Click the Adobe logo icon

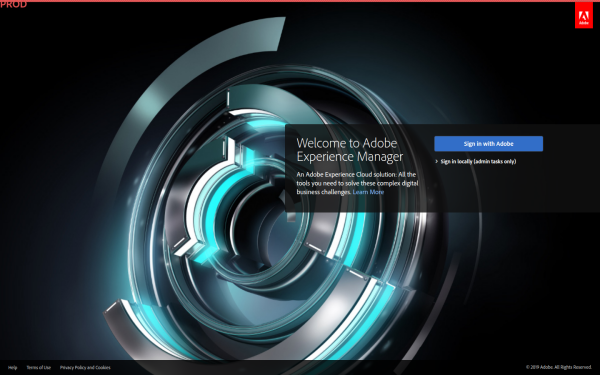click(x=584, y=15)
